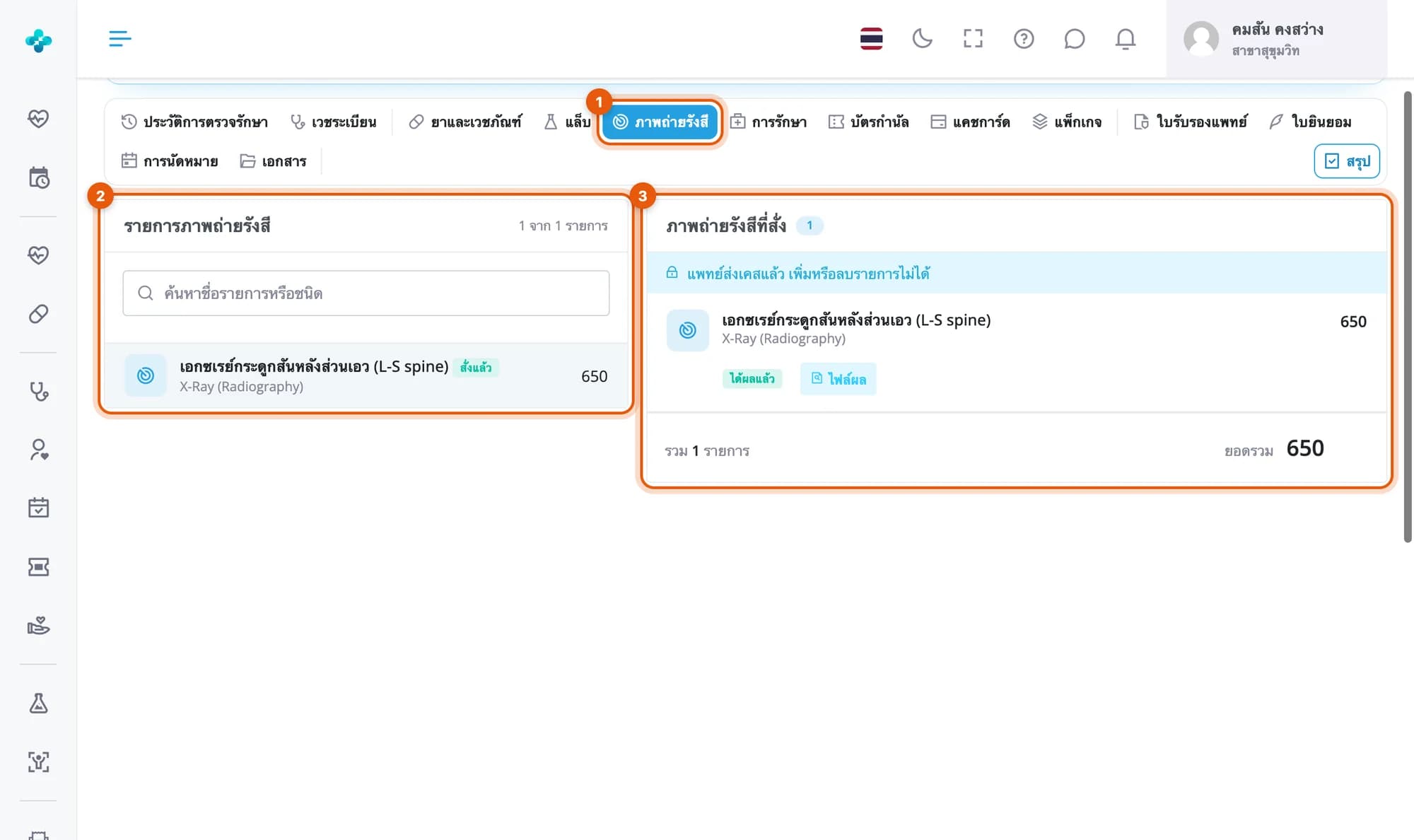Viewport: 1414px width, 840px height.
Task: Open the calendar-check sidebar icon
Action: tap(38, 508)
